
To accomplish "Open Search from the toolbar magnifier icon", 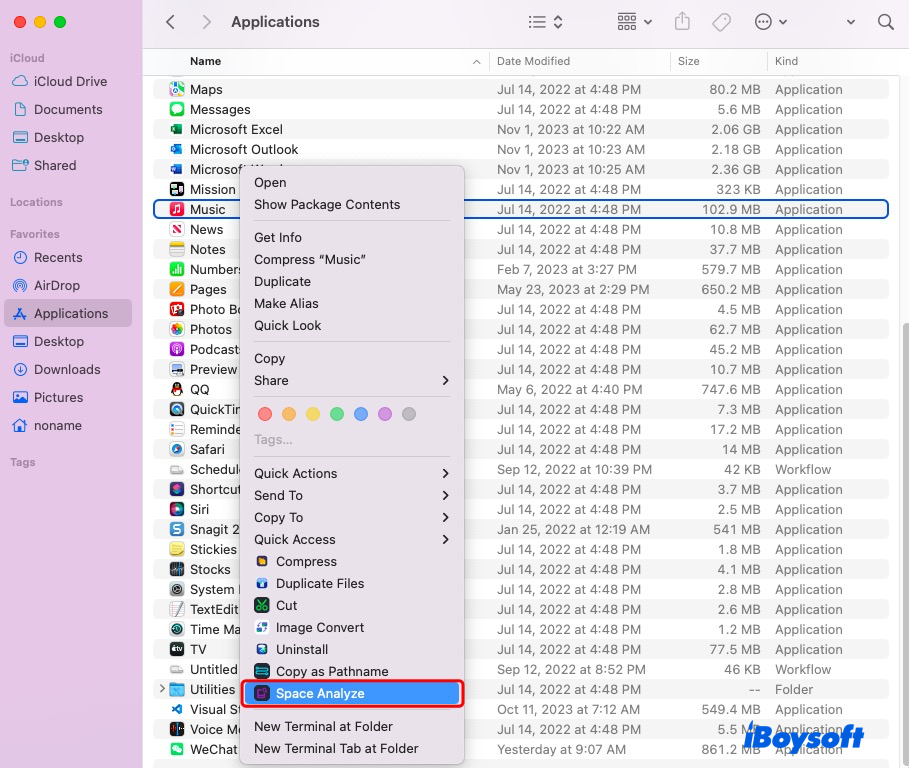I will pyautogui.click(x=885, y=21).
